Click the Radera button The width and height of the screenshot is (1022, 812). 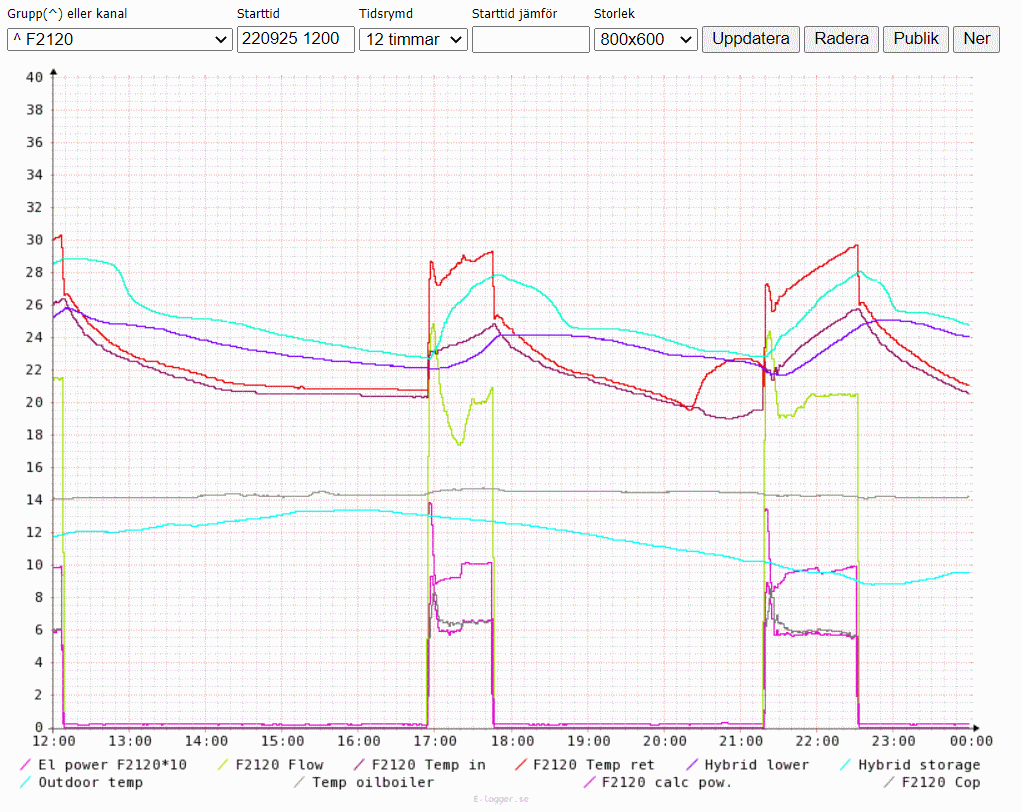pyautogui.click(x=841, y=39)
